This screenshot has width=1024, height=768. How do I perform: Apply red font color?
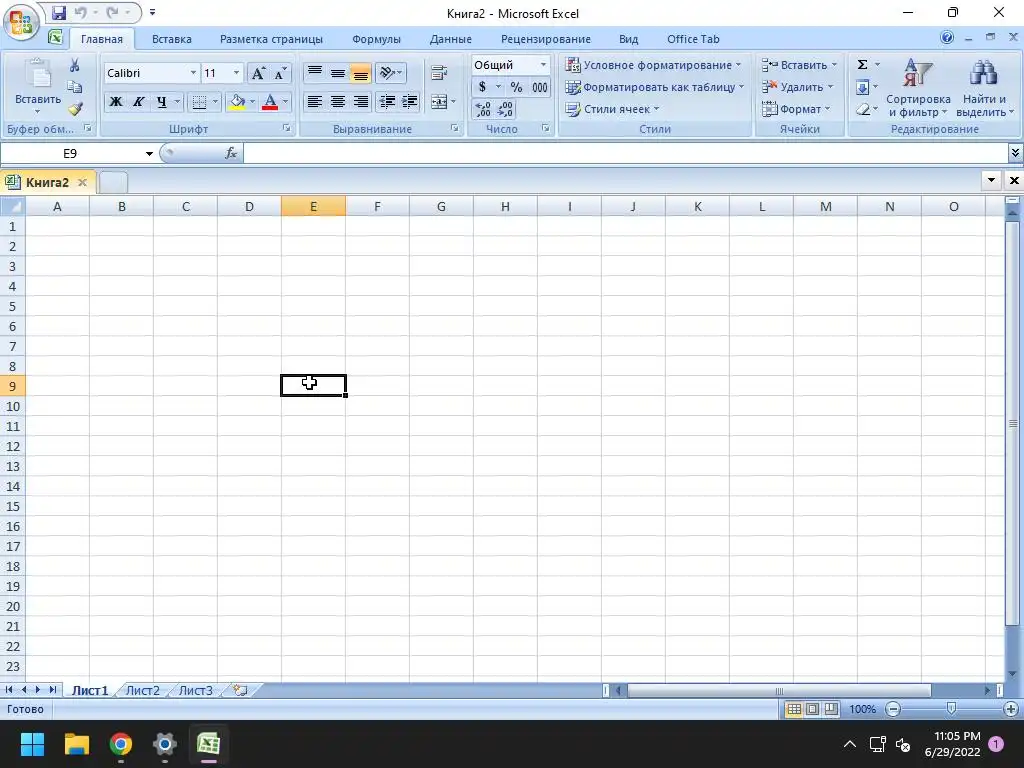click(x=270, y=101)
